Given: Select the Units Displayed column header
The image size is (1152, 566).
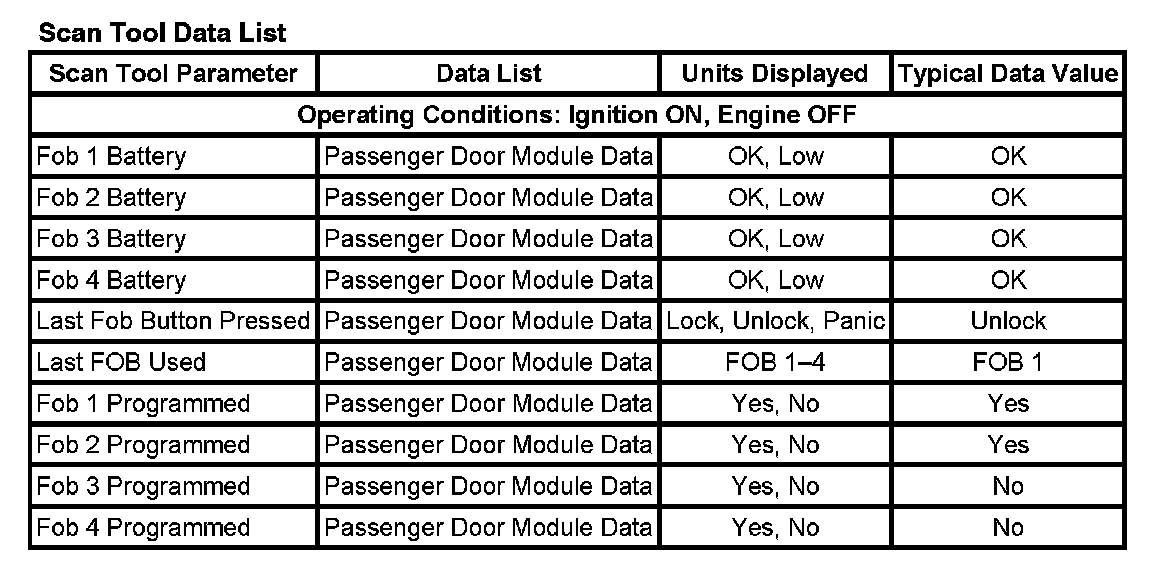Looking at the screenshot, I should click(774, 74).
